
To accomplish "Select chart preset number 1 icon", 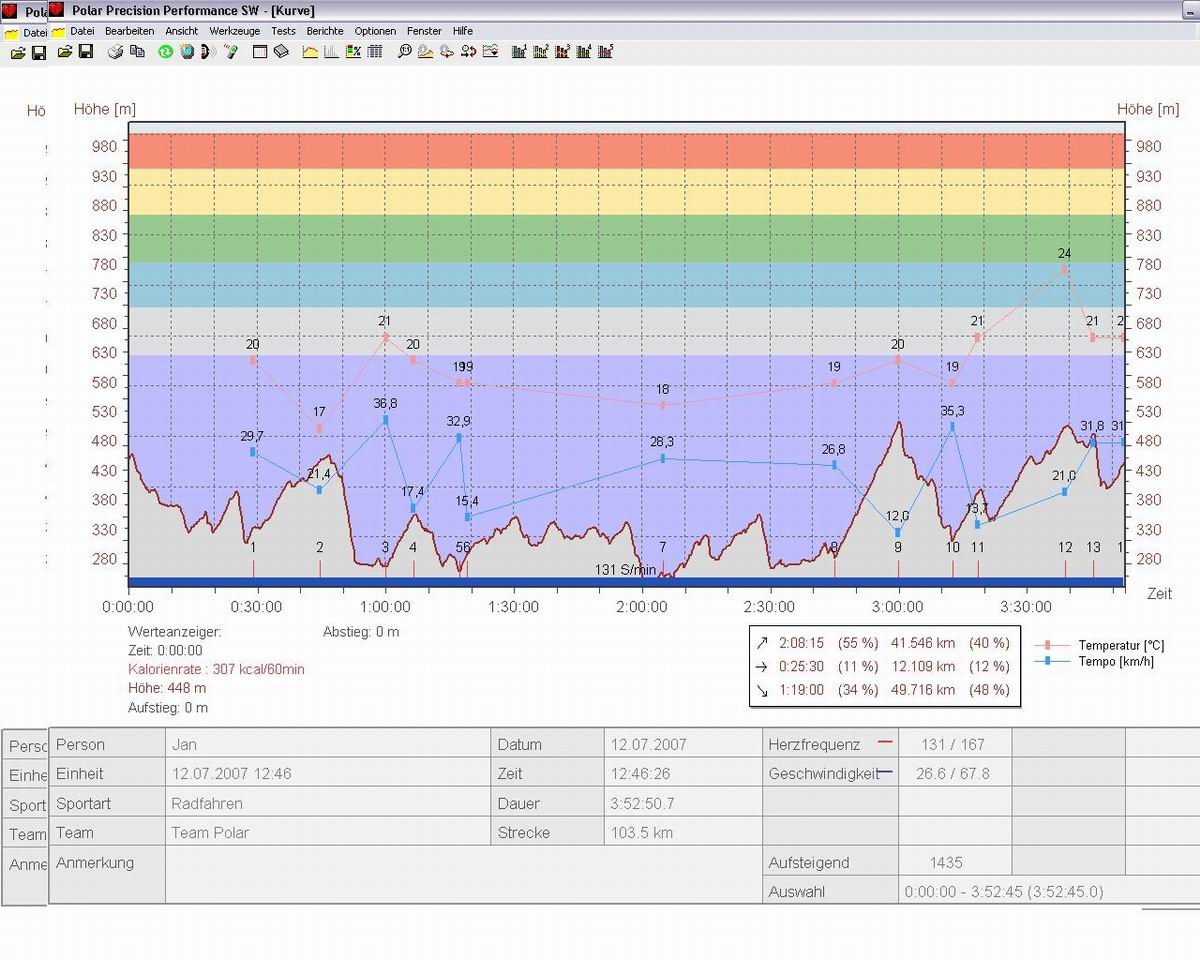I will (x=518, y=52).
